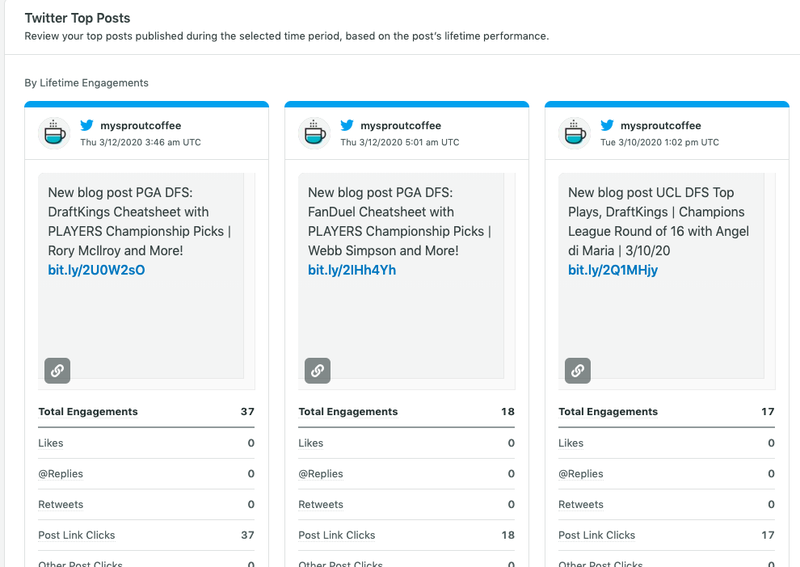Click Likes label in the FanDuel Cheatsheet card
Viewport: 800px width, 567px height.
tap(311, 443)
